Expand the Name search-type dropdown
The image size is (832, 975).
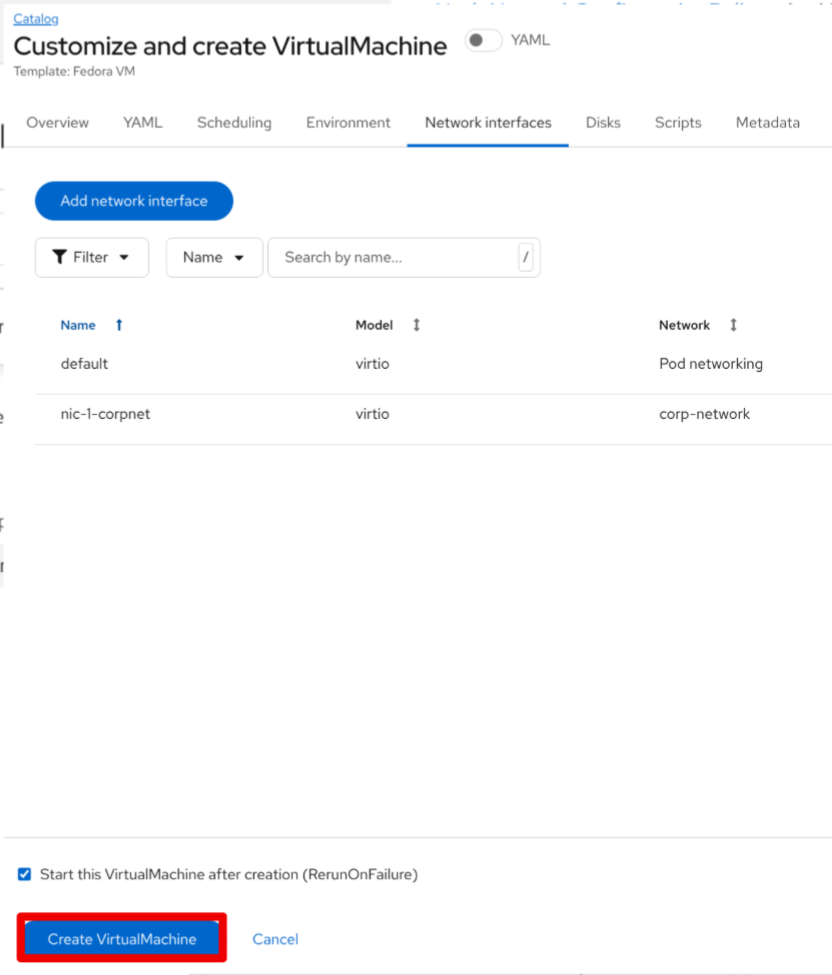tap(214, 257)
